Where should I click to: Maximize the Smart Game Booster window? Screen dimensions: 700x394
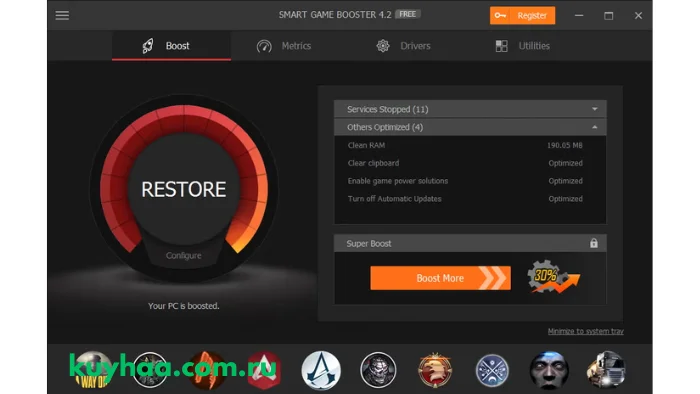point(608,16)
